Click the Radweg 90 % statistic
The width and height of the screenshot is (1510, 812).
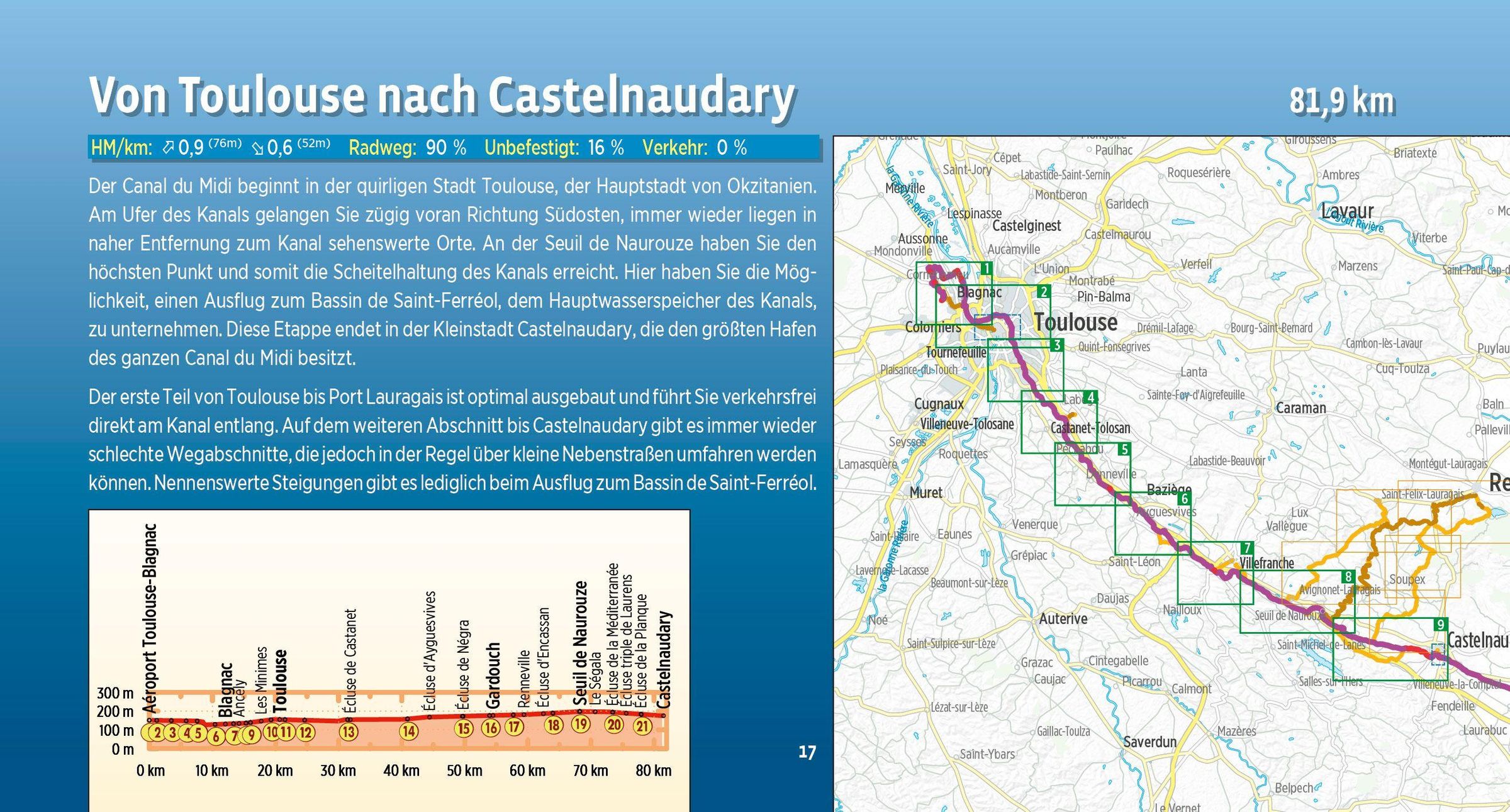(407, 148)
